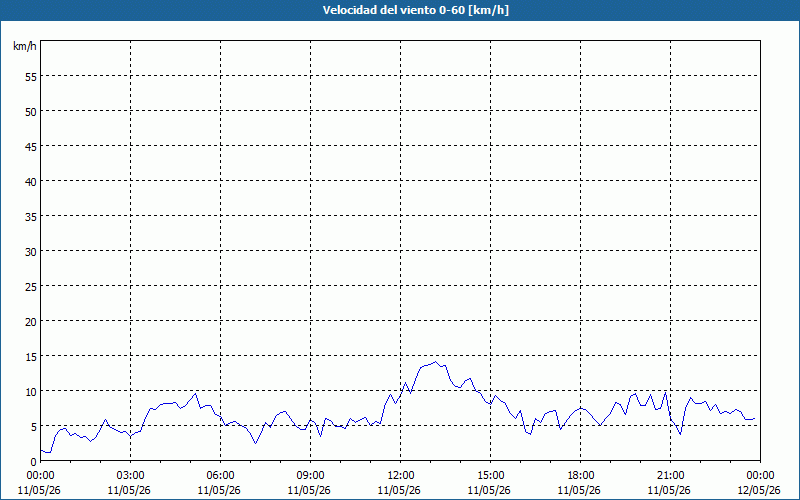Click the chart title 'Velocidad del viento 0-60 [km/h]'

coord(415,10)
